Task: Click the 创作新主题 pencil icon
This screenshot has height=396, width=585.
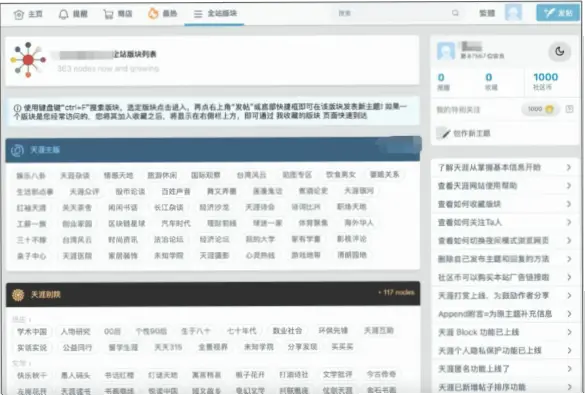Action: coord(444,133)
